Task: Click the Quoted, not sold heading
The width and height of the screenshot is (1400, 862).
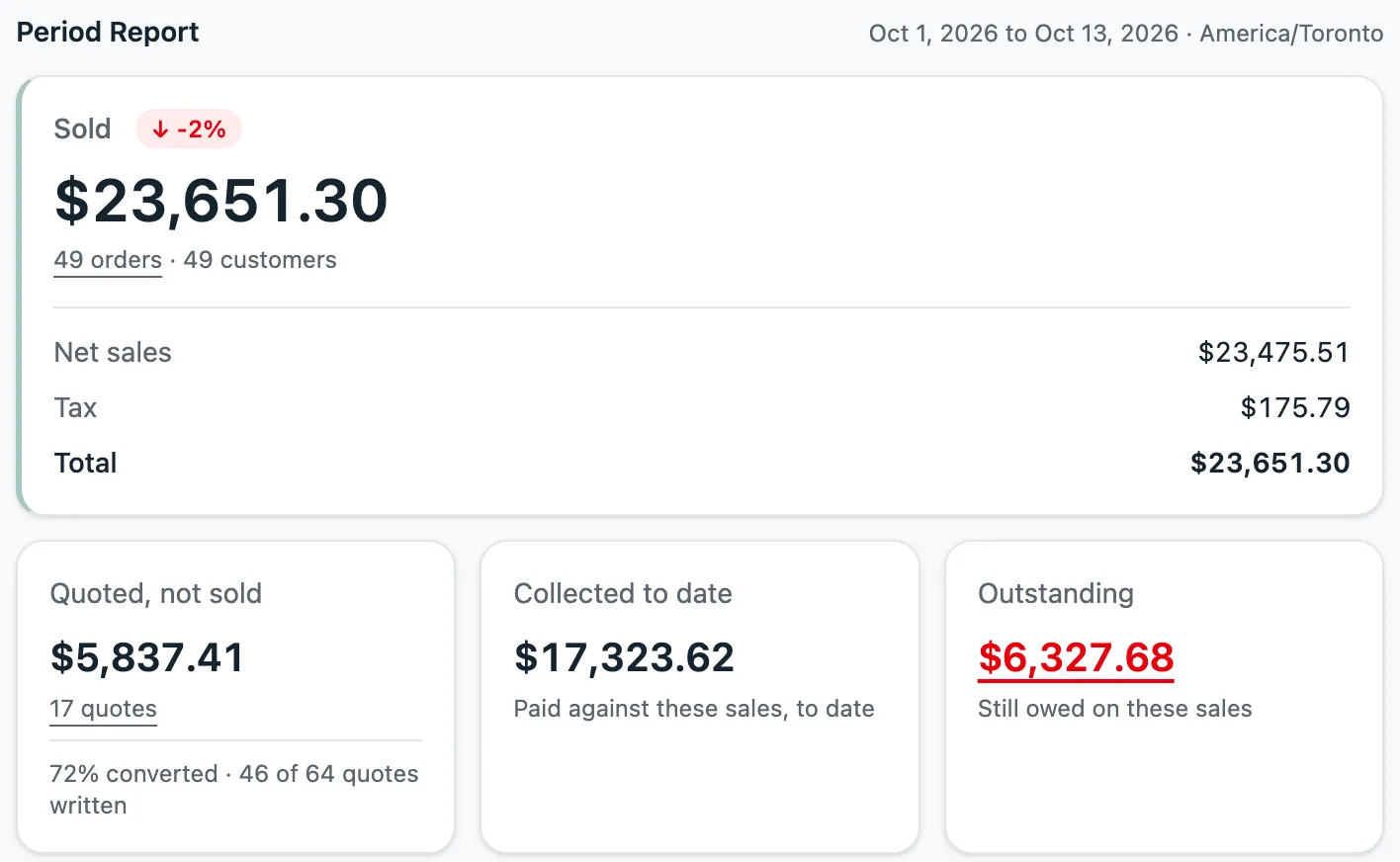Action: tap(156, 594)
